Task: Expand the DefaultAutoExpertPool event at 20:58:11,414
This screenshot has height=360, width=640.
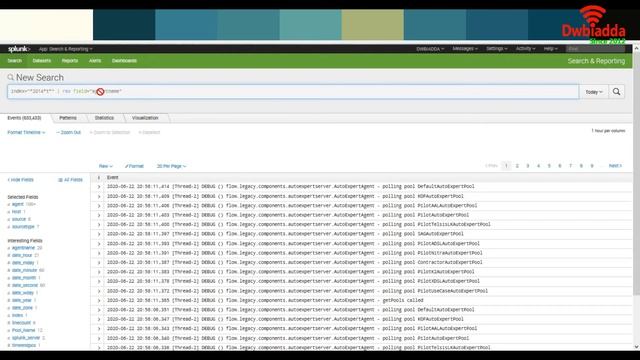Action: coord(99,187)
